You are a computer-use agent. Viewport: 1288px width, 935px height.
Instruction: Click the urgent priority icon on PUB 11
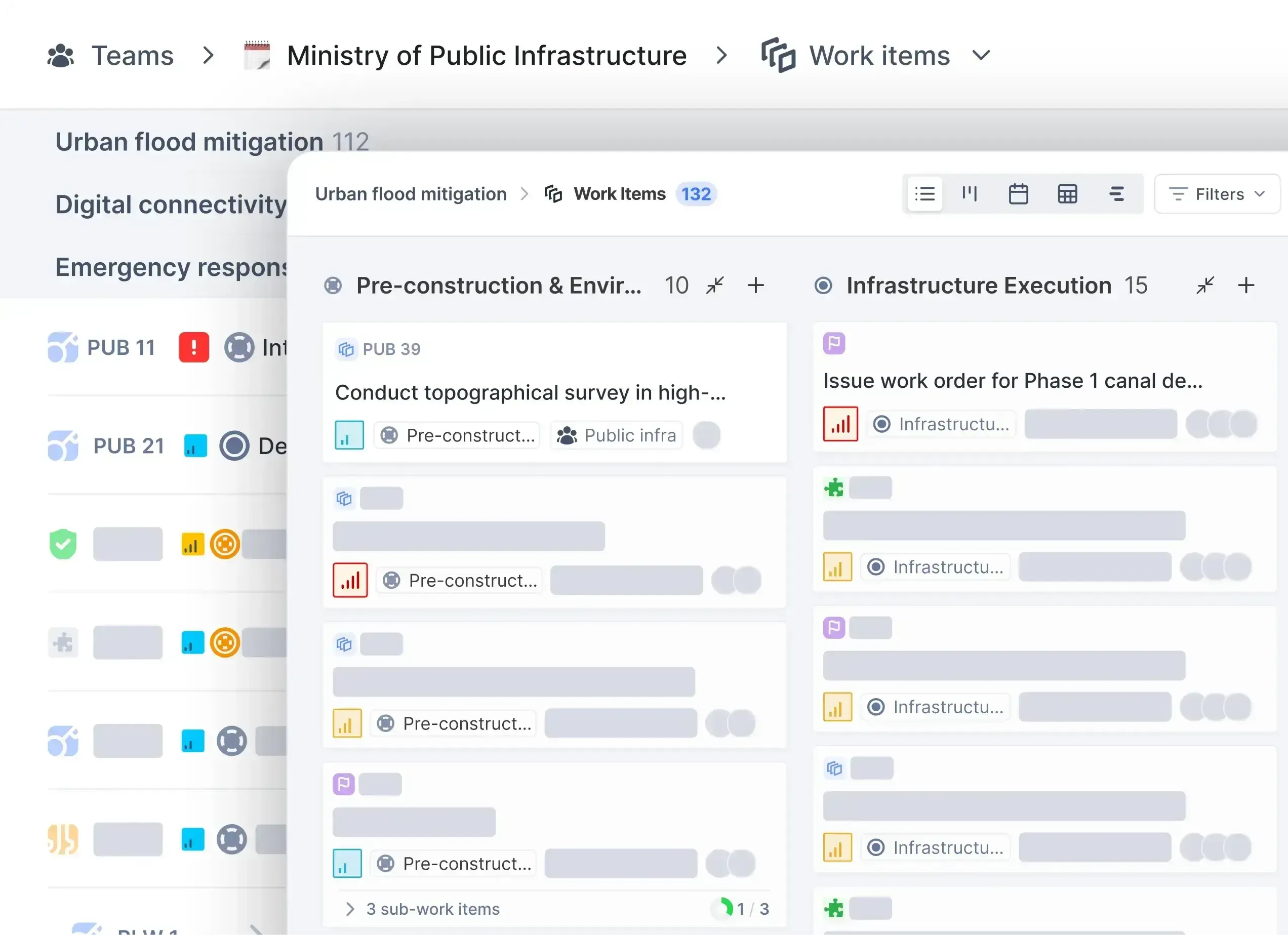pyautogui.click(x=193, y=347)
